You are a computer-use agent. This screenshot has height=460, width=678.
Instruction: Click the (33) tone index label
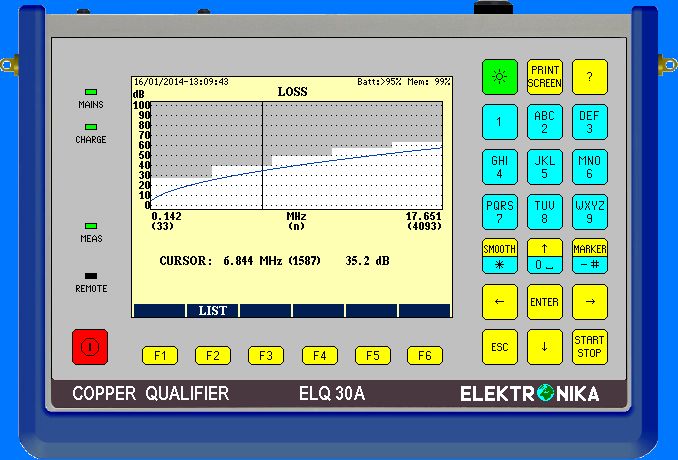pos(163,226)
